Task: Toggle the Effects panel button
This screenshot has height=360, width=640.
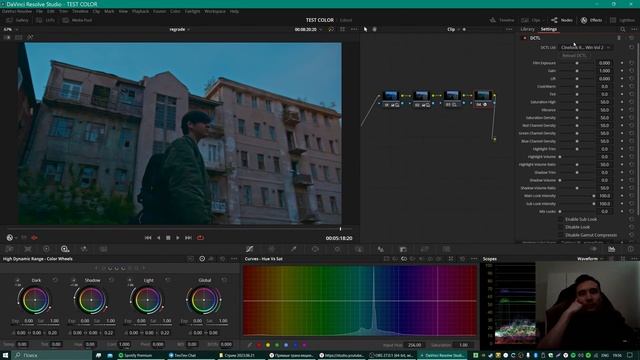Action: (x=591, y=20)
